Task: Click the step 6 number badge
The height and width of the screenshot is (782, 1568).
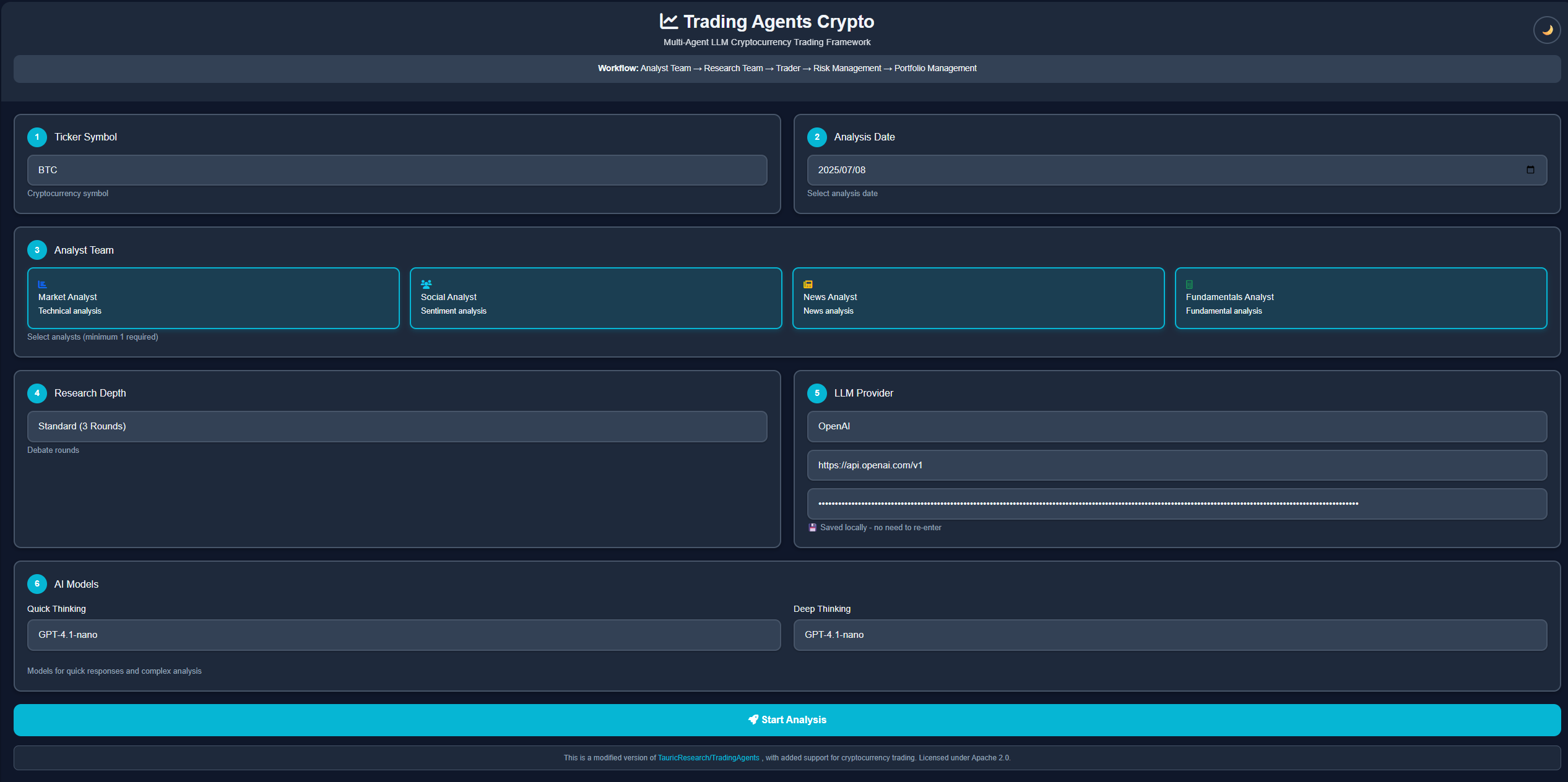Action: click(37, 584)
